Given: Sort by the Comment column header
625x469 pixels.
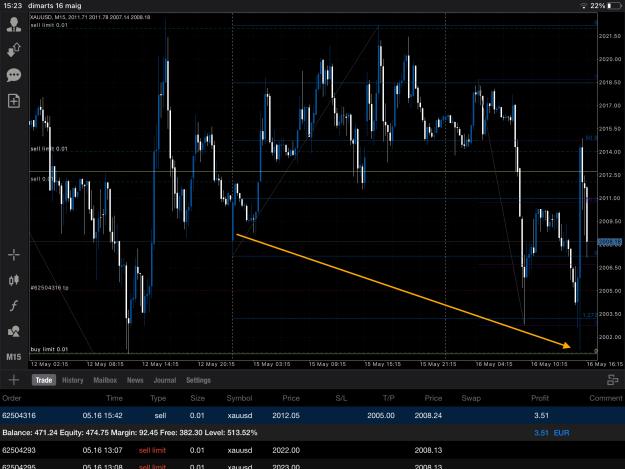Looking at the screenshot, I should click(x=605, y=398).
